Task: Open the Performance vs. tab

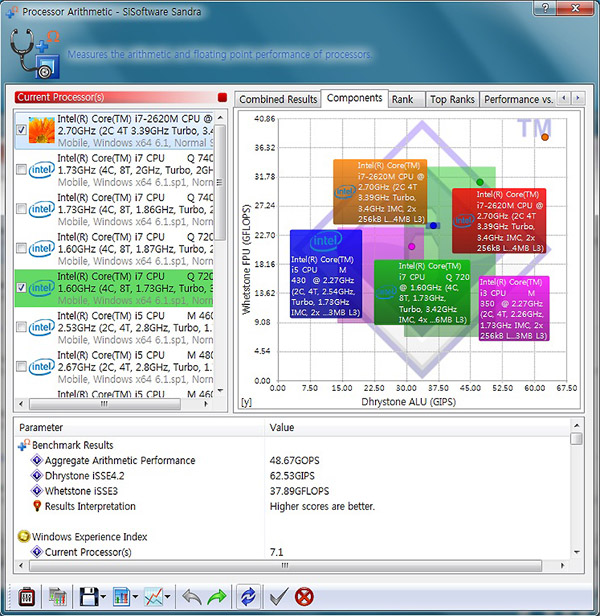Action: click(518, 99)
